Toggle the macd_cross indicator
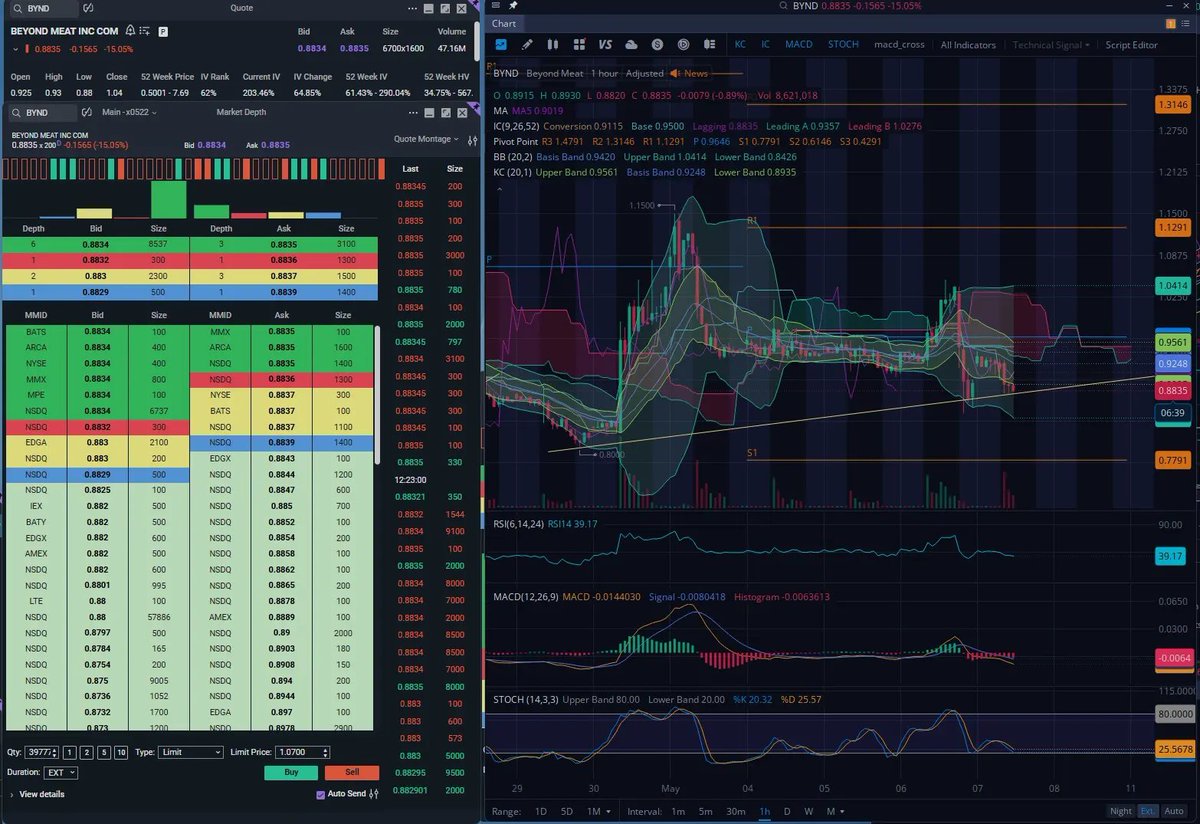 (x=897, y=45)
